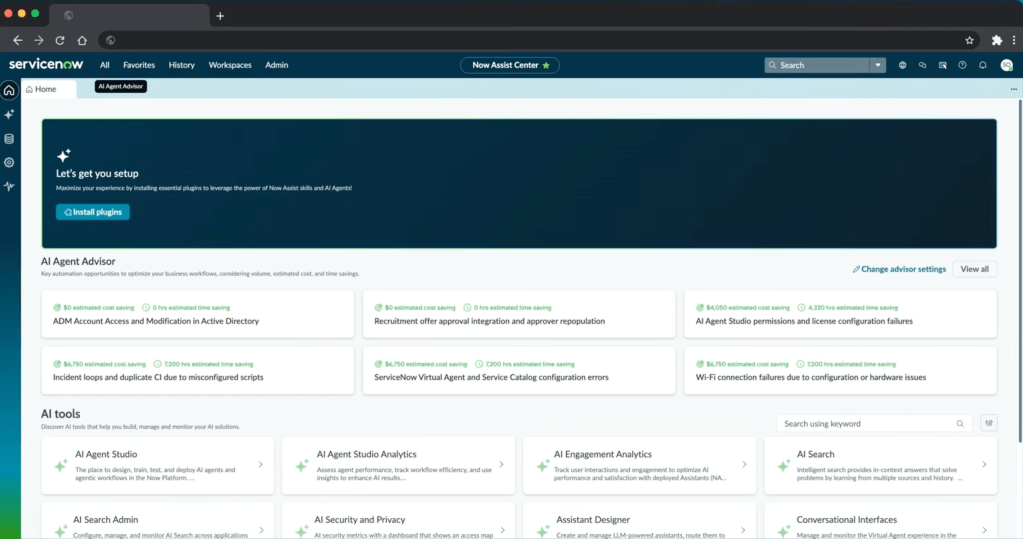Screen dimensions: 1023x539
Task: Open Recruitment offer approval integration card
Action: [519, 315]
